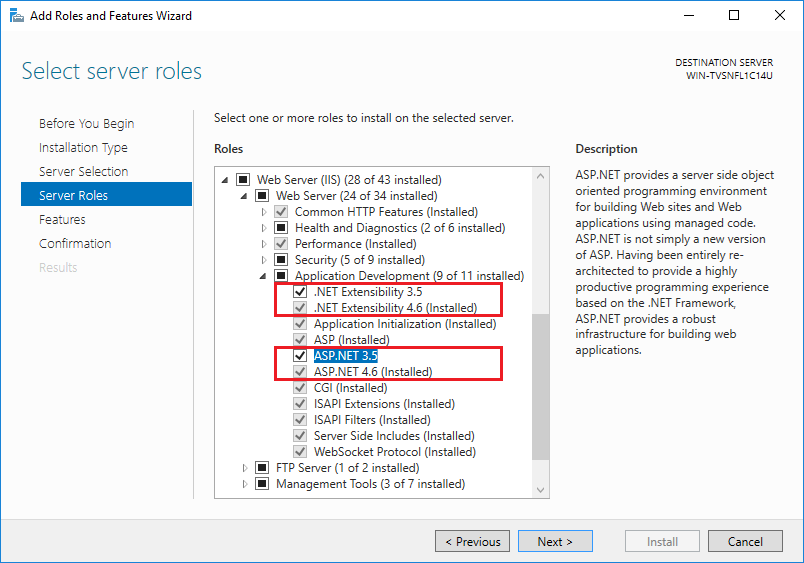Click the roles list scrollbar thumb

[x=541, y=385]
